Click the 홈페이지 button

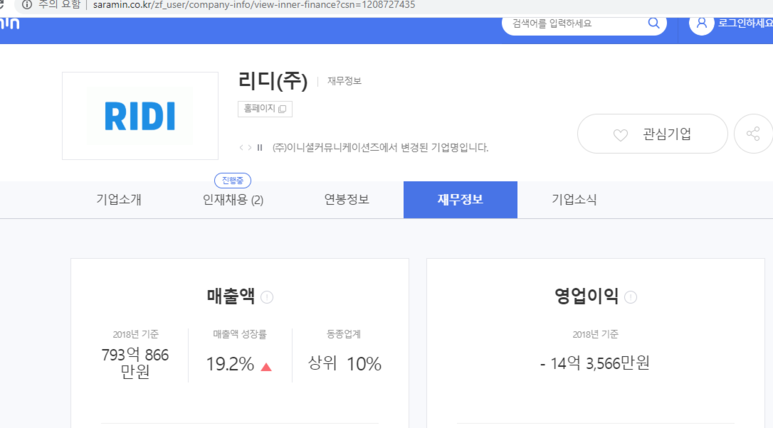click(x=265, y=109)
